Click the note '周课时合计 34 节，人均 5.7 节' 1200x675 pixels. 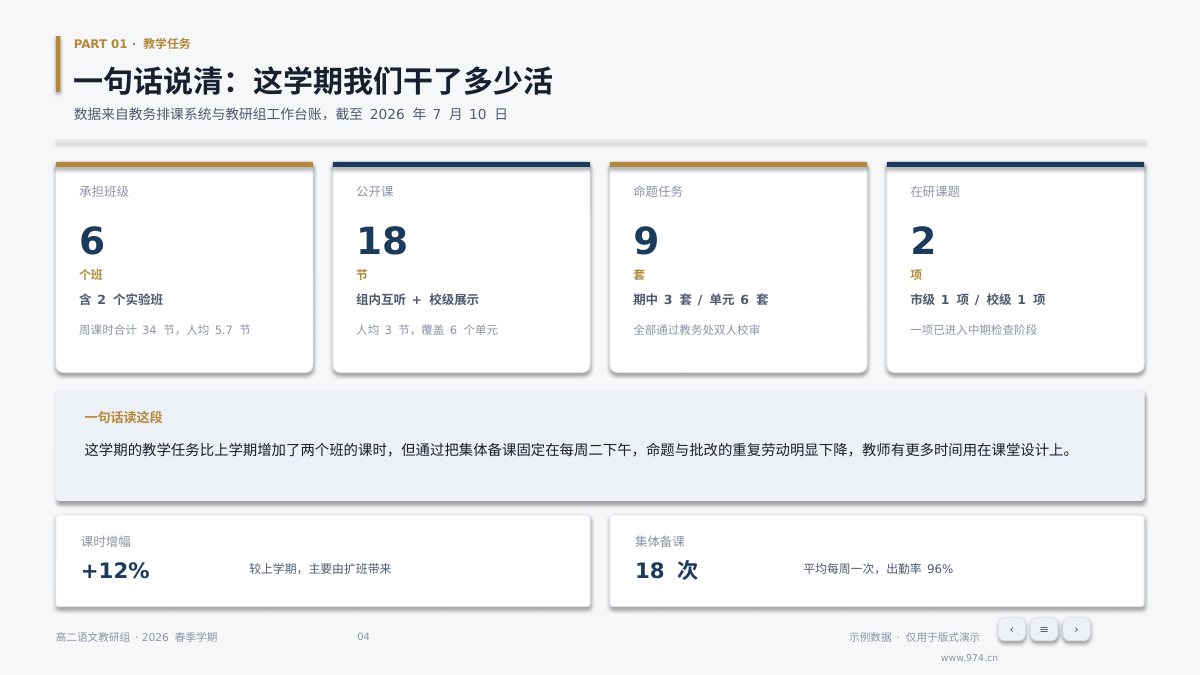165,329
